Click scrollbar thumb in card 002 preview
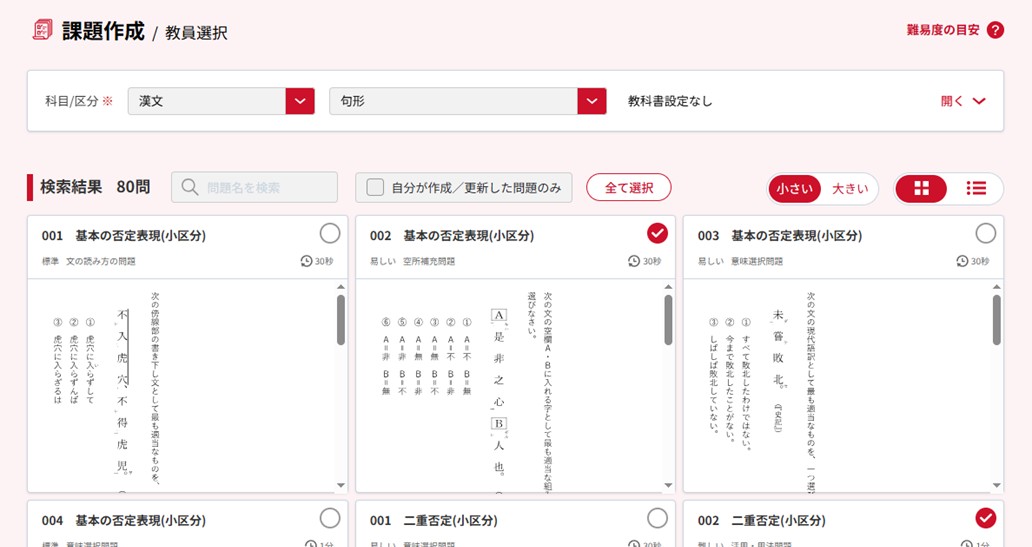Image resolution: width=1032 pixels, height=547 pixels. click(668, 320)
